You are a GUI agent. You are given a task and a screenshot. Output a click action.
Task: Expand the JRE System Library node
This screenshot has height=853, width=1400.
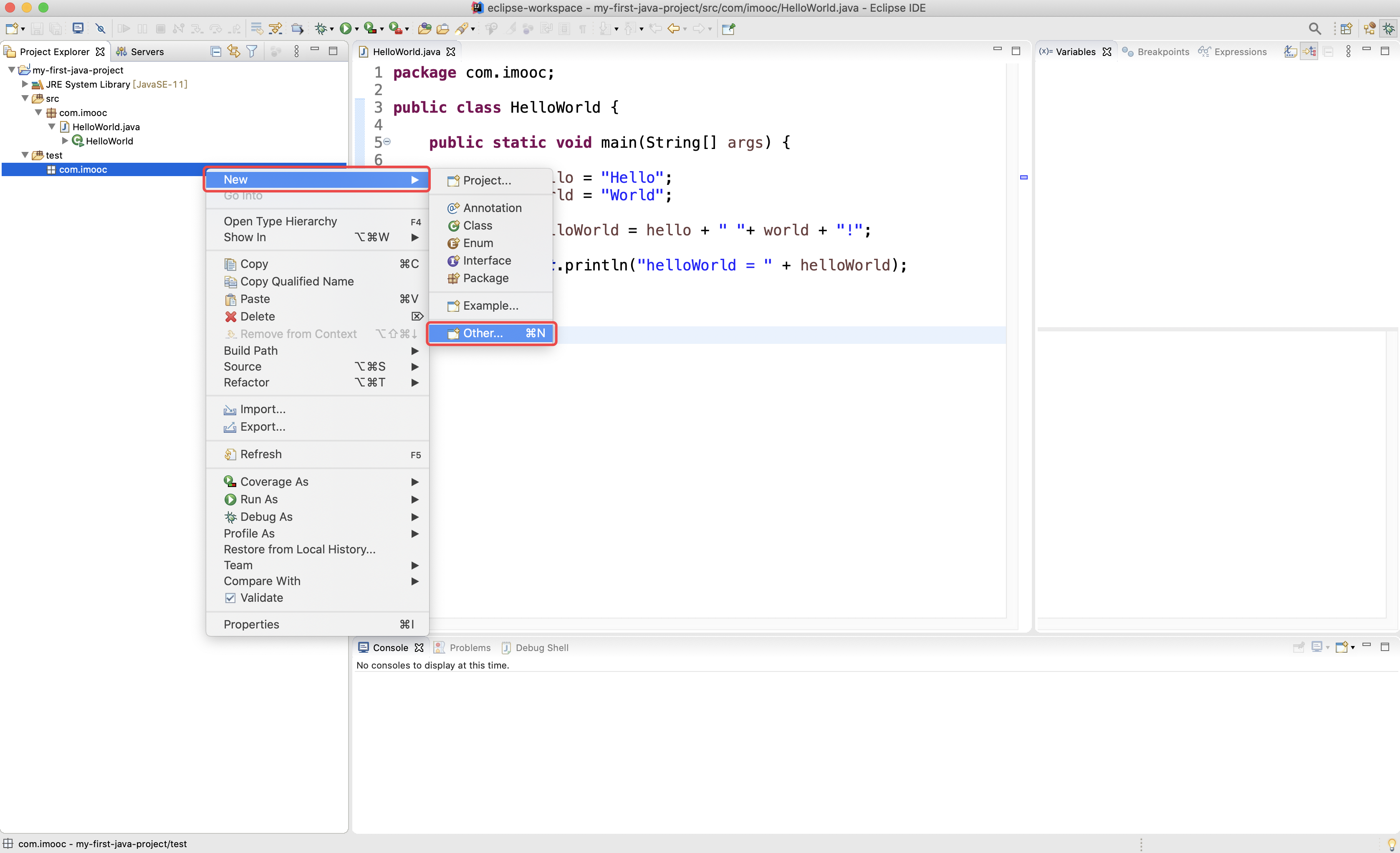click(25, 84)
